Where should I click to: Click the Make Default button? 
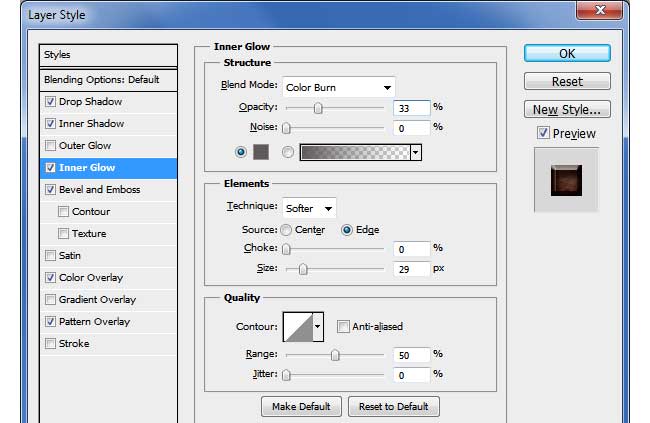301,406
